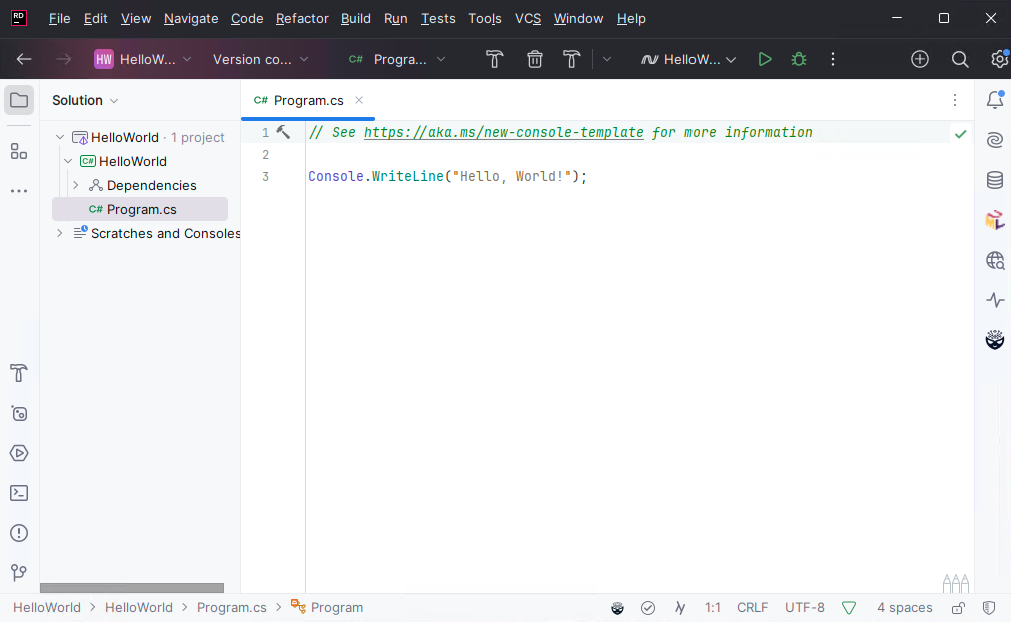Open the Terminal tool window

19,493
